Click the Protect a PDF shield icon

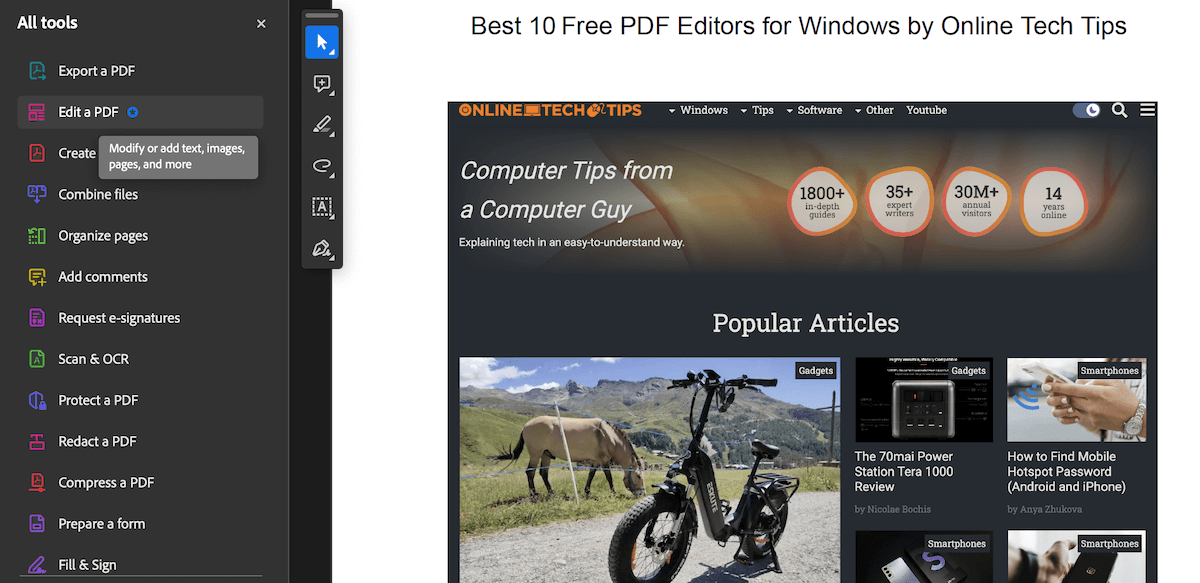37,400
